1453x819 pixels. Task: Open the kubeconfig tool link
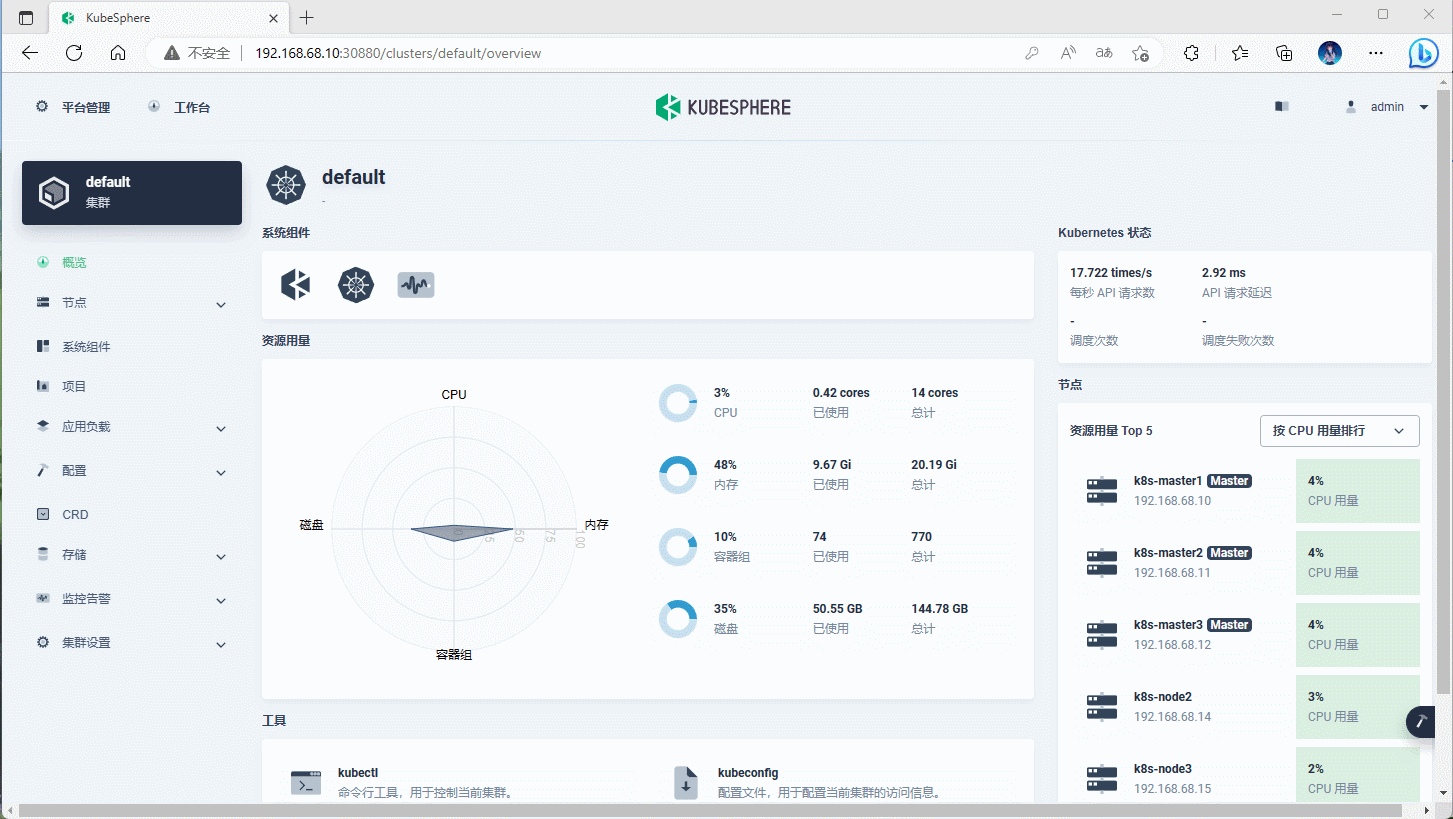click(748, 773)
